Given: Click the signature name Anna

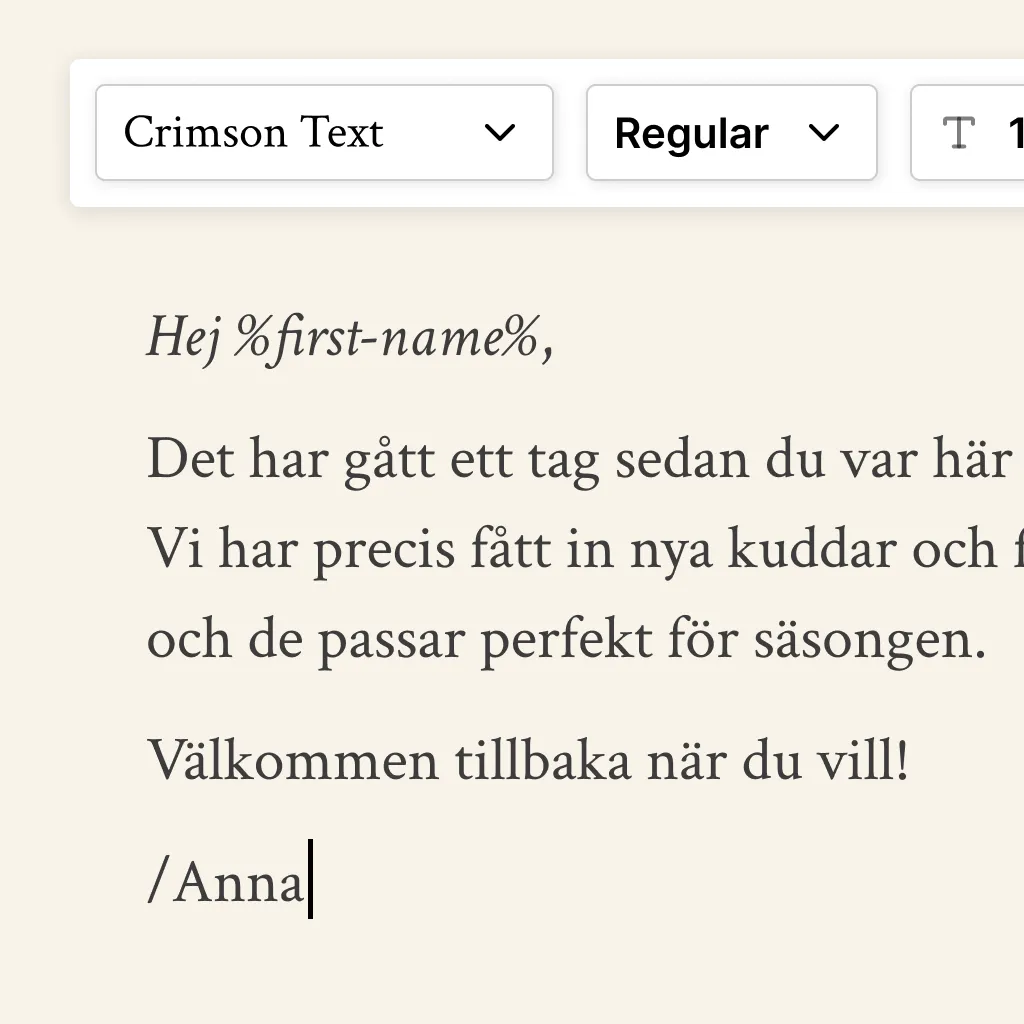Looking at the screenshot, I should (240, 880).
